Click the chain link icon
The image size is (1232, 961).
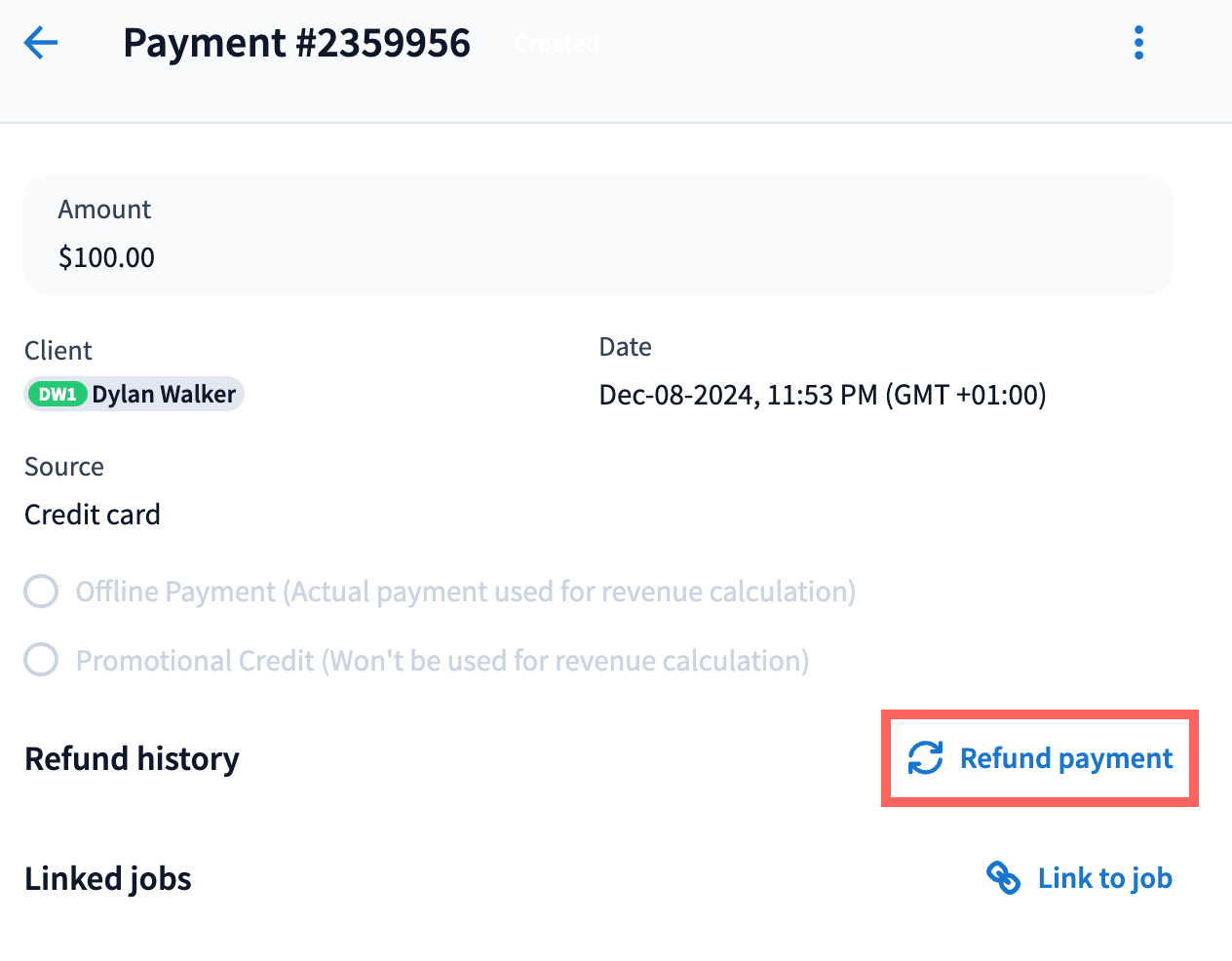click(x=1003, y=878)
